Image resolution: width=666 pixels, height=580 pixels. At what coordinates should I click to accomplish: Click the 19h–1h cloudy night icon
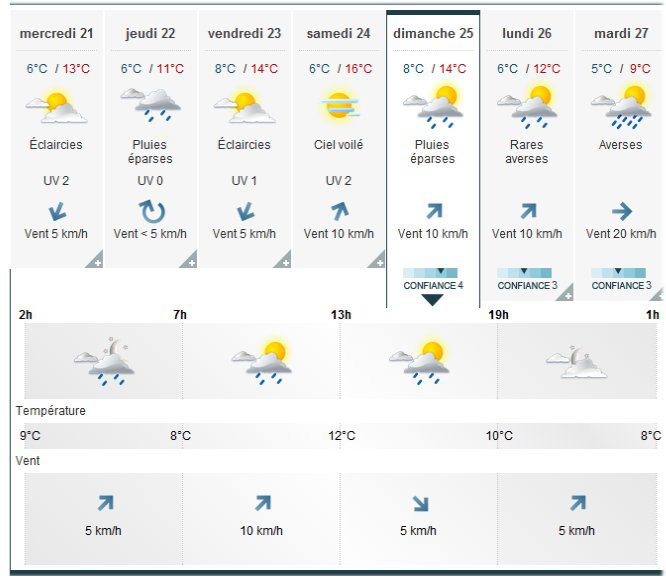pos(576,362)
